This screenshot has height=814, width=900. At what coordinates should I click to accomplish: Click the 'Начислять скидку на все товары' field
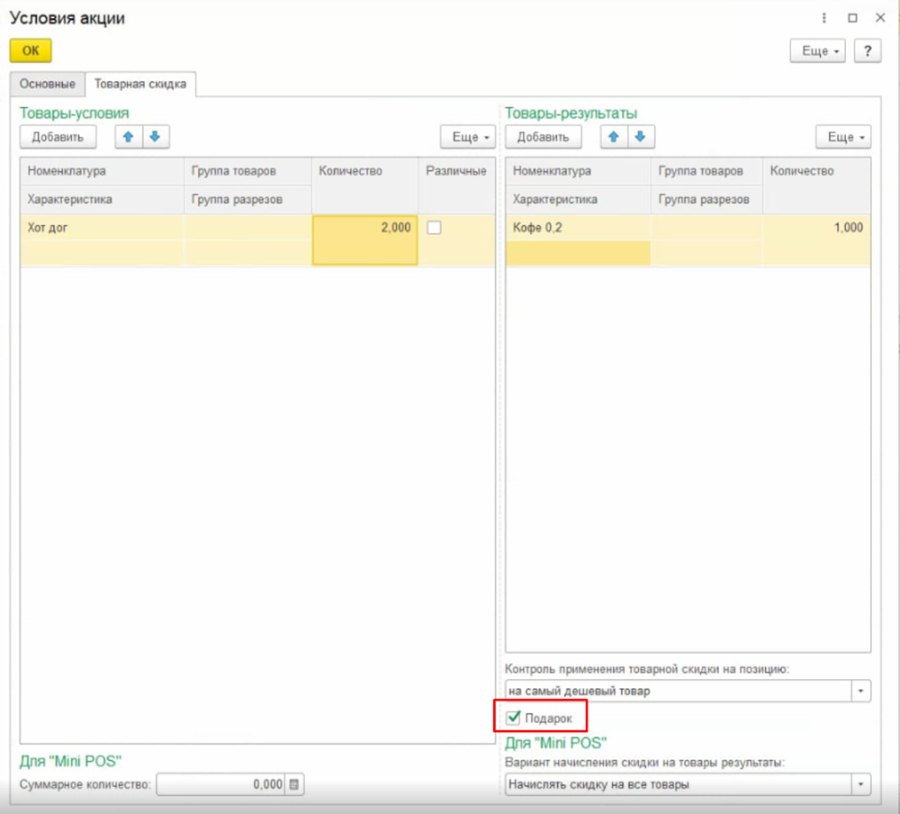coord(678,784)
